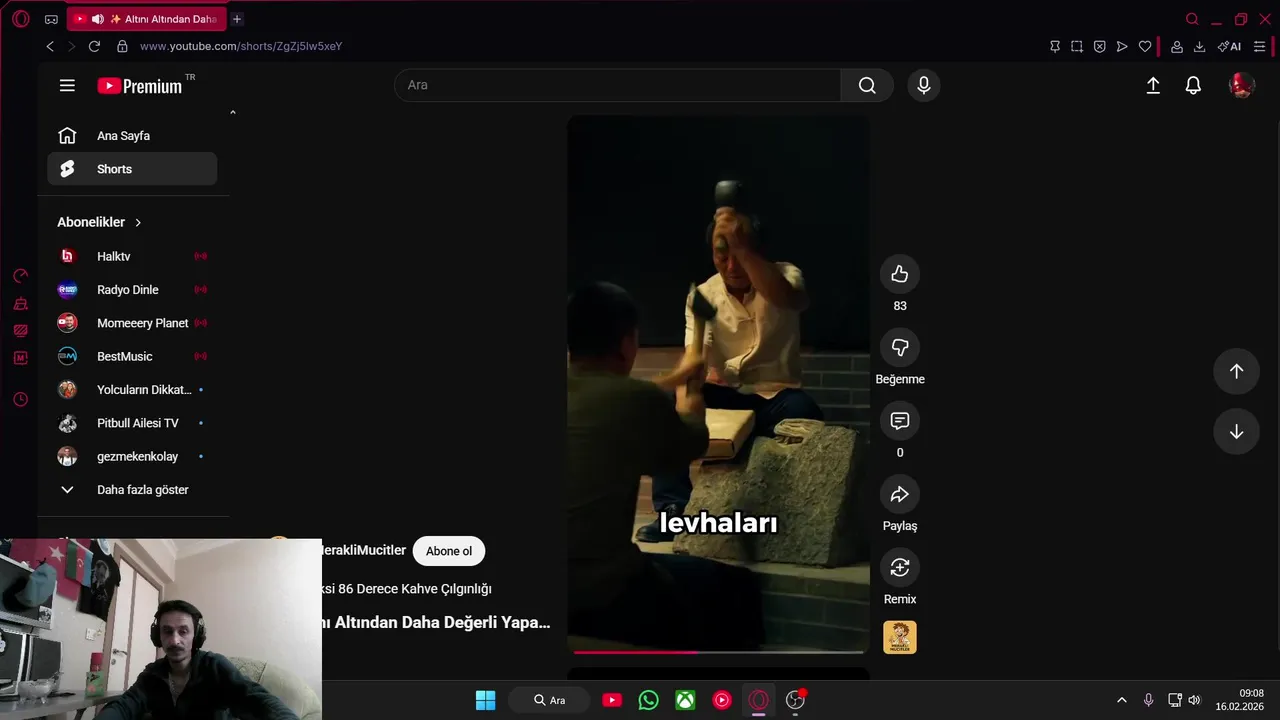Click the upload arrow icon in header
Viewport: 1280px width, 720px height.
[x=1153, y=86]
